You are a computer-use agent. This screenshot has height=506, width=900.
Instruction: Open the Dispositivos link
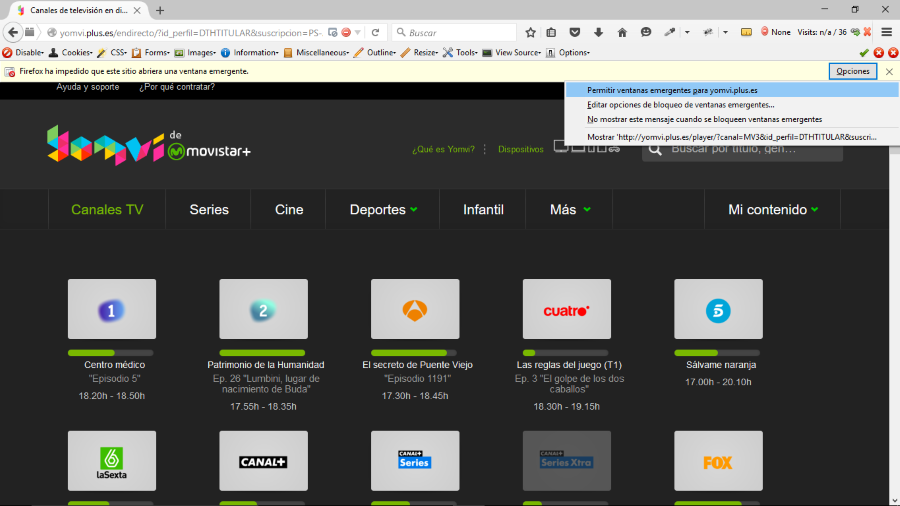tap(521, 149)
